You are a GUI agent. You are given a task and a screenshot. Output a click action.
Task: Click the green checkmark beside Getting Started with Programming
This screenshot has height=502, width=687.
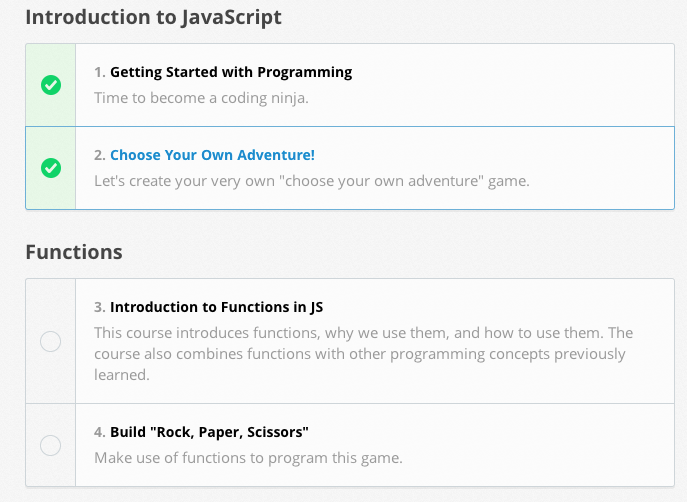(x=51, y=85)
